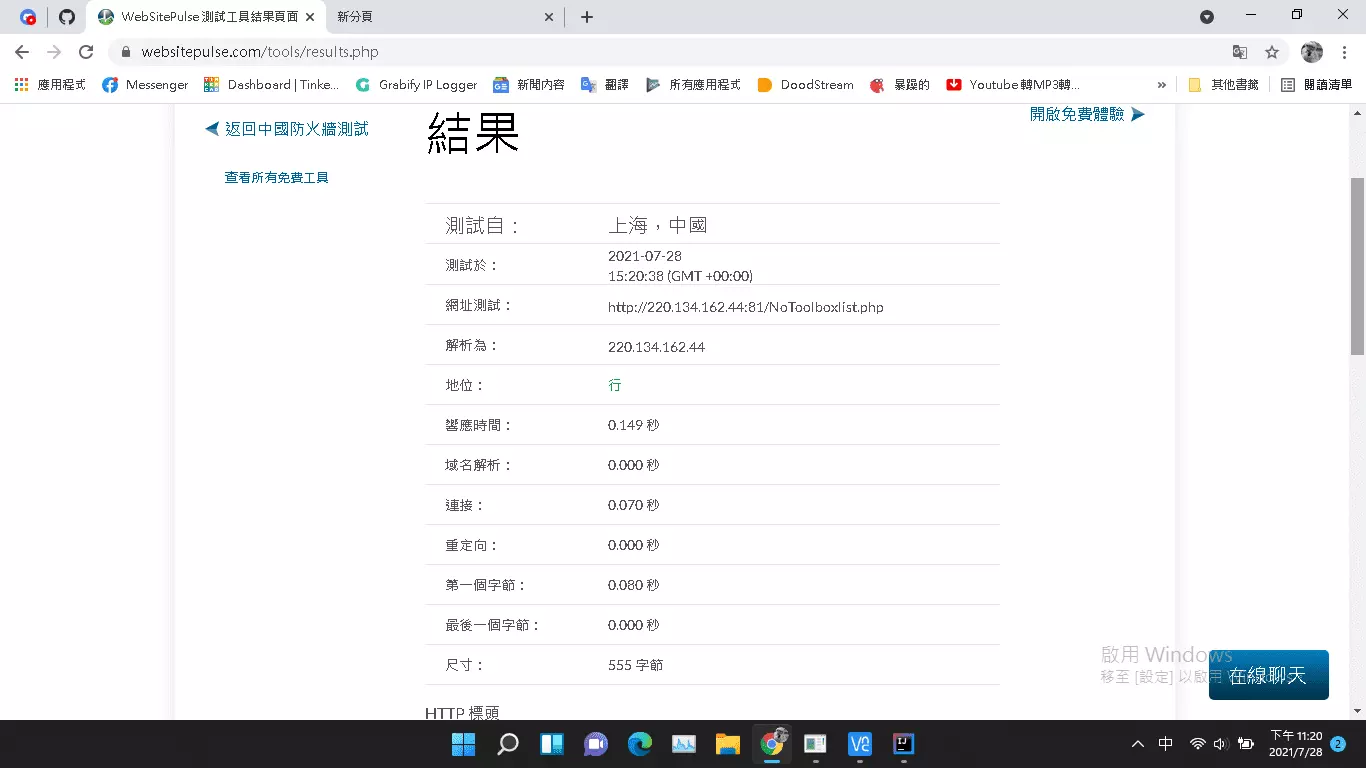The height and width of the screenshot is (768, 1366).
Task: Expand hidden bookmarks overflow chevron
Action: (1162, 85)
